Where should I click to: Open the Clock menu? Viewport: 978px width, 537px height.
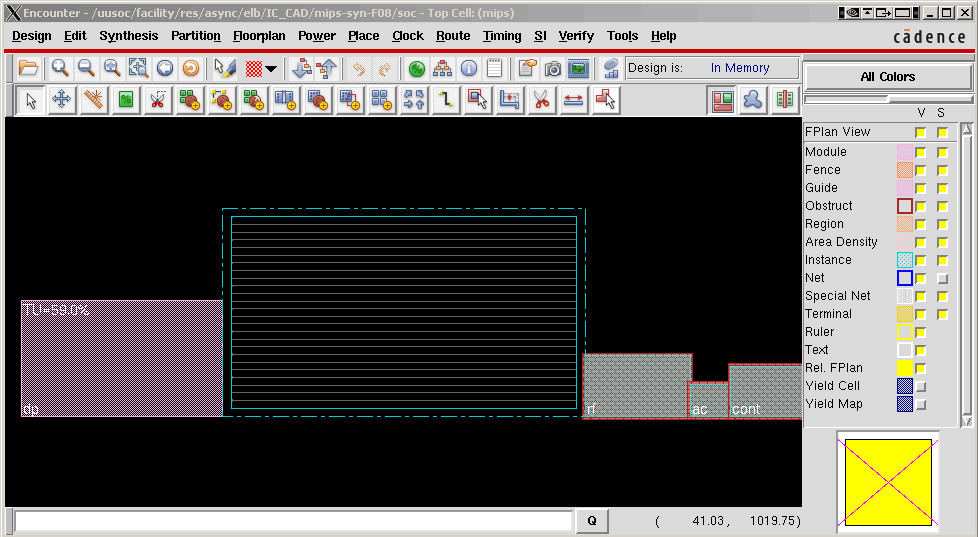408,36
